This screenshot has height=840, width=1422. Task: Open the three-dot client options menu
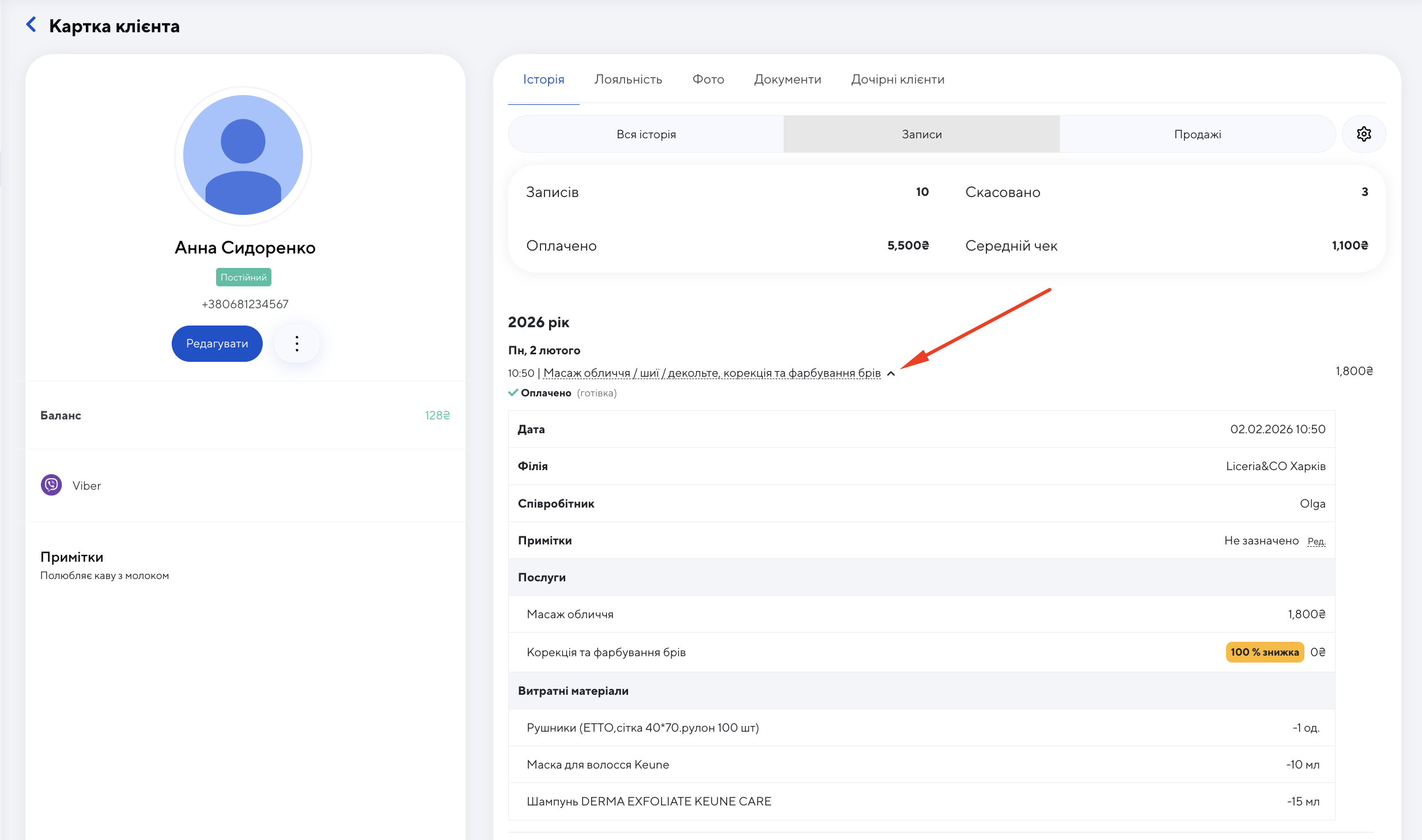[x=297, y=344]
